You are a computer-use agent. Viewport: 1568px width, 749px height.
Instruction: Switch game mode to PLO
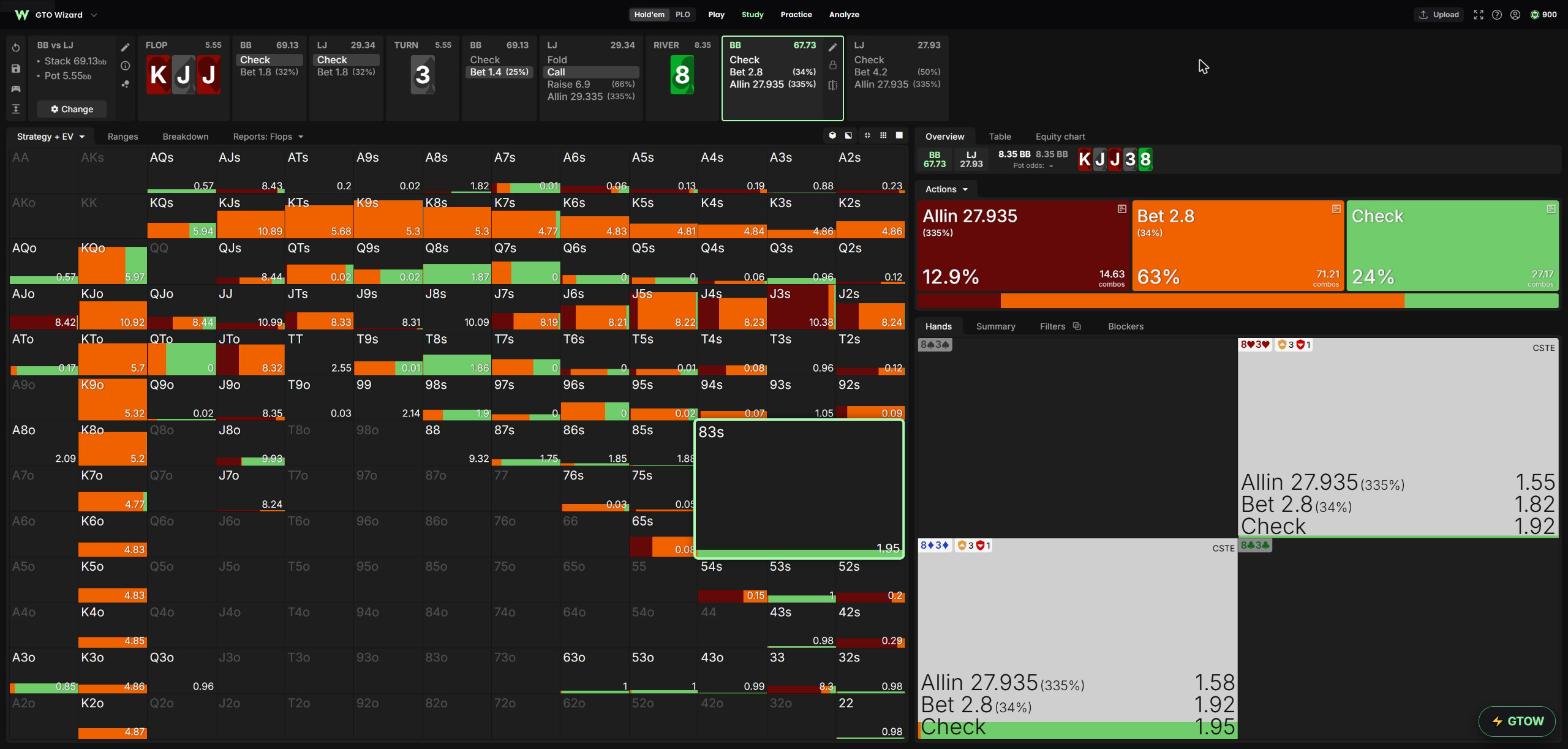682,15
